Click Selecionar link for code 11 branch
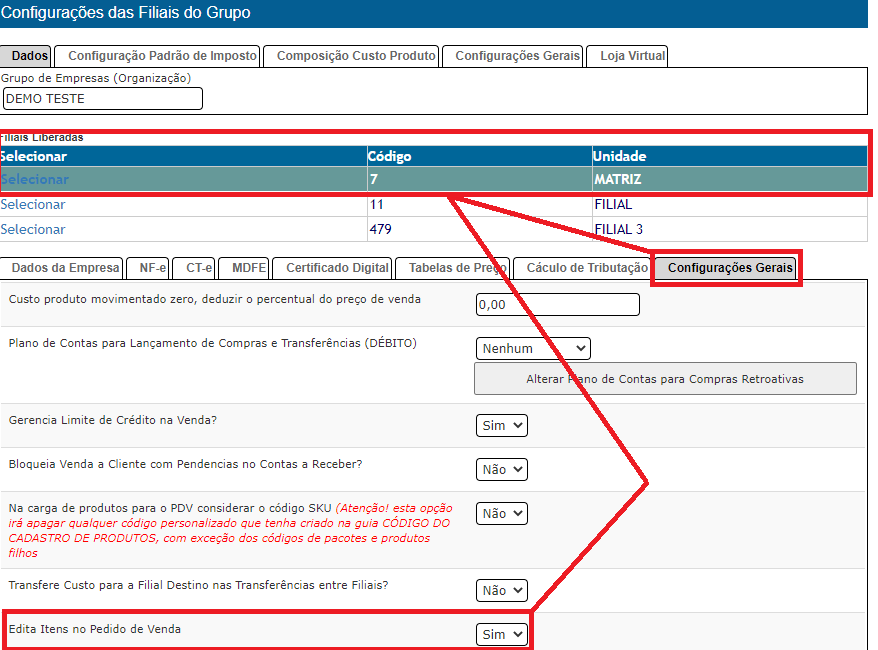The image size is (878, 650). point(33,205)
